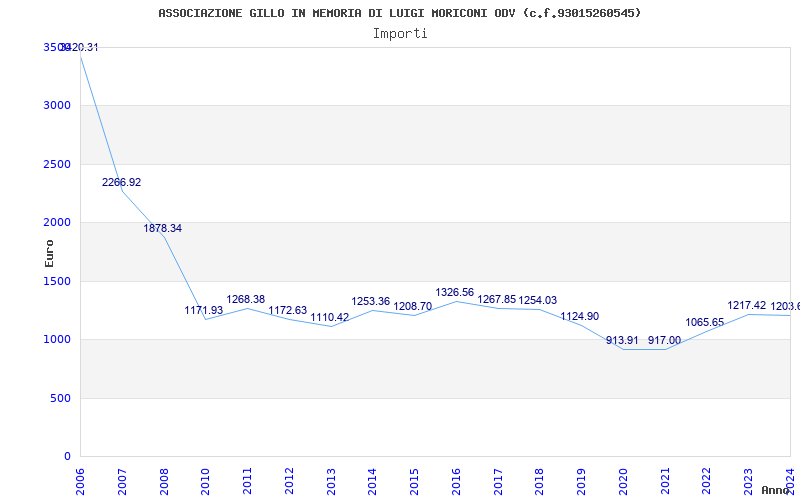Click x-axis year 2018
Viewport: 800px width, 500px height.
coord(540,482)
